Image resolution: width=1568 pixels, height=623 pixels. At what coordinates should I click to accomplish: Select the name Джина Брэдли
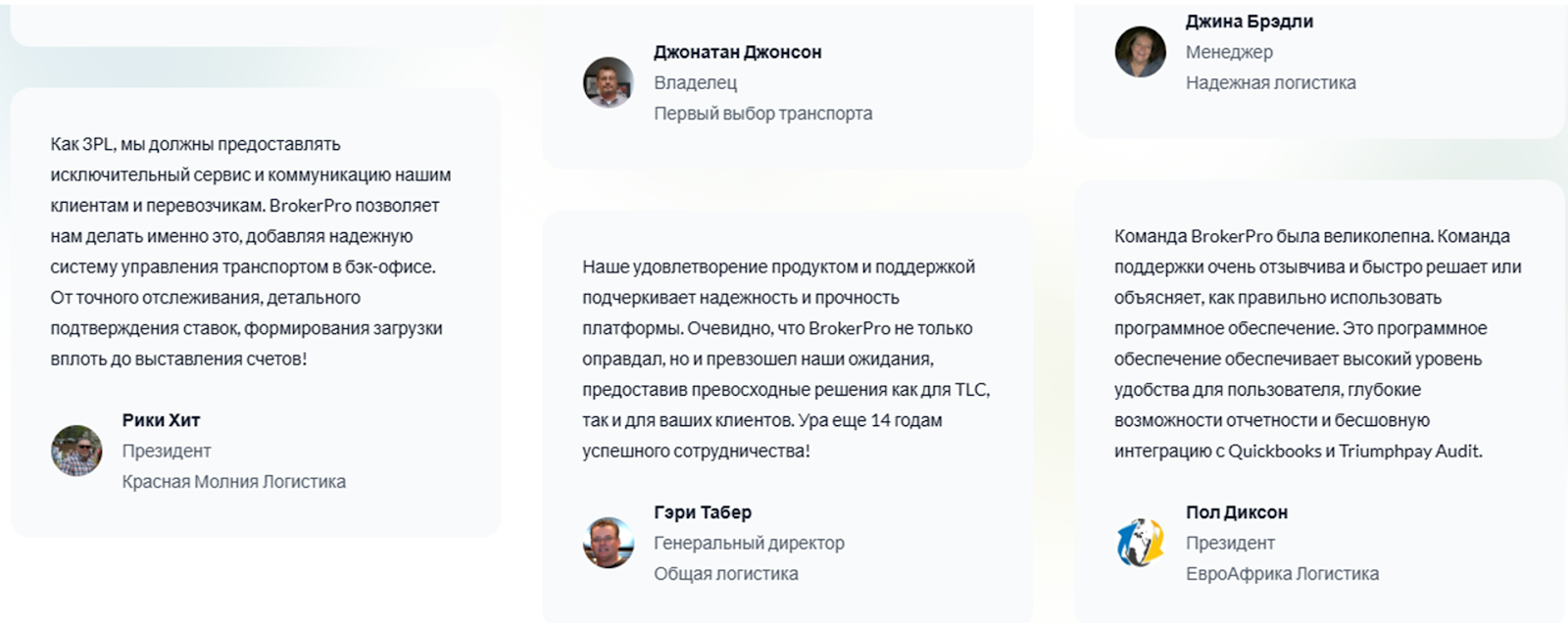point(1249,22)
